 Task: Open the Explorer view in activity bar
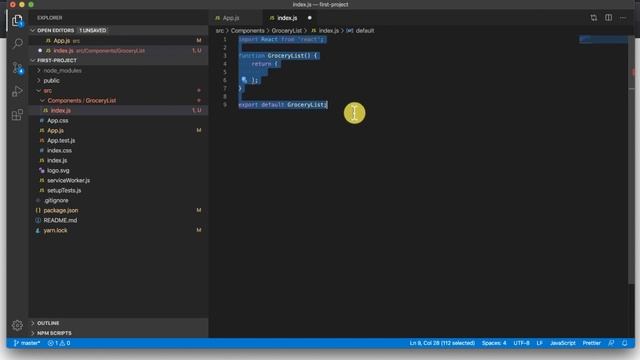click(17, 20)
